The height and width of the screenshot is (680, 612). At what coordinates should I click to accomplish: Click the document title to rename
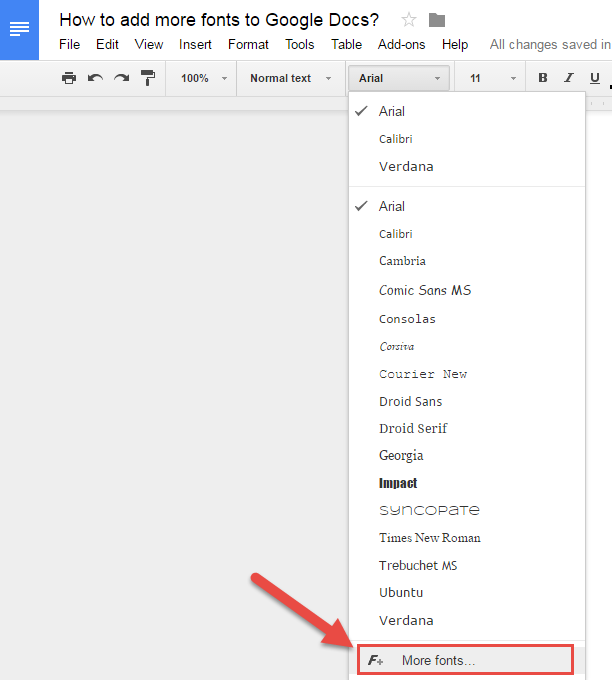coord(219,20)
